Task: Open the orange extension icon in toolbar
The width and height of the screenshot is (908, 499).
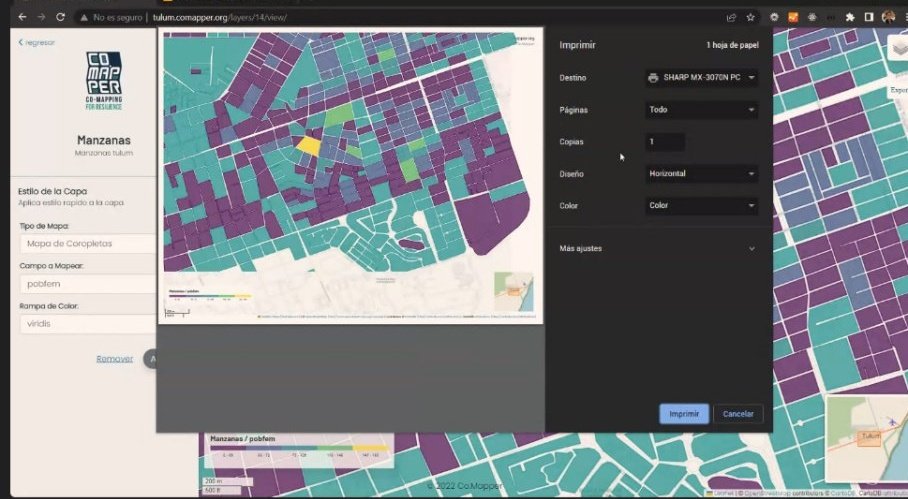Action: pyautogui.click(x=793, y=17)
